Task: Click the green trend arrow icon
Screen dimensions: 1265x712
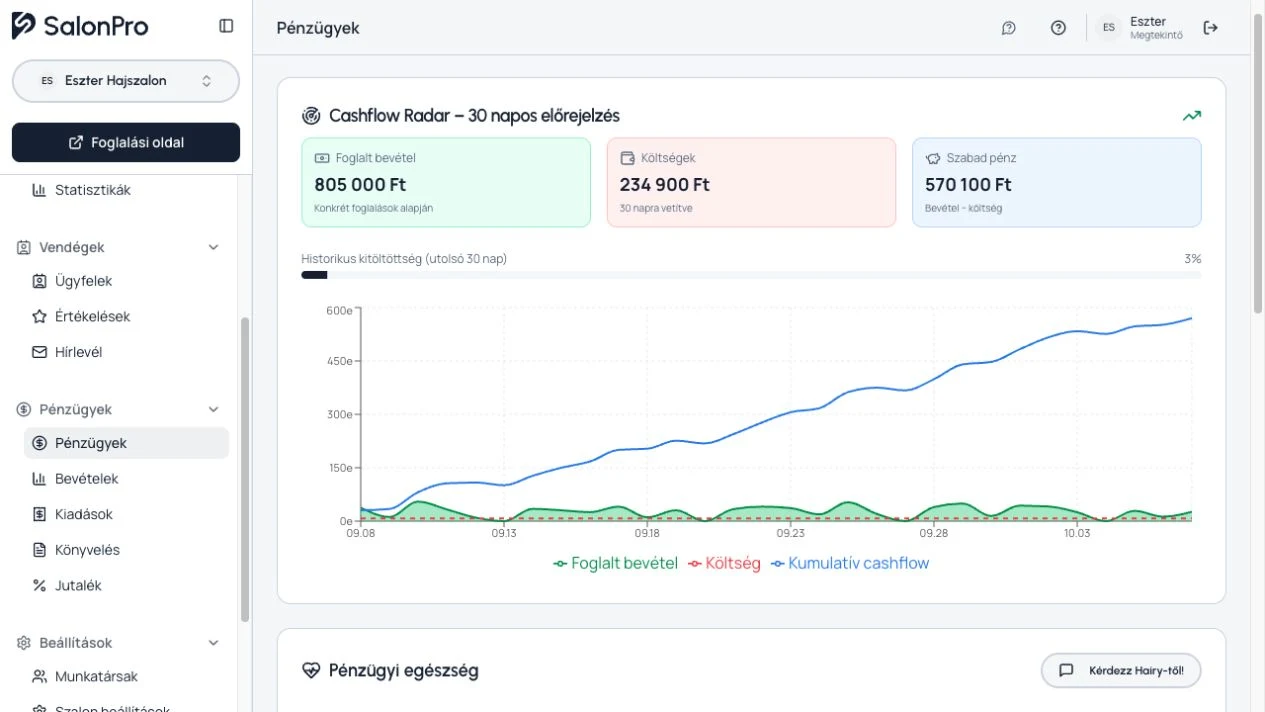Action: click(x=1192, y=116)
